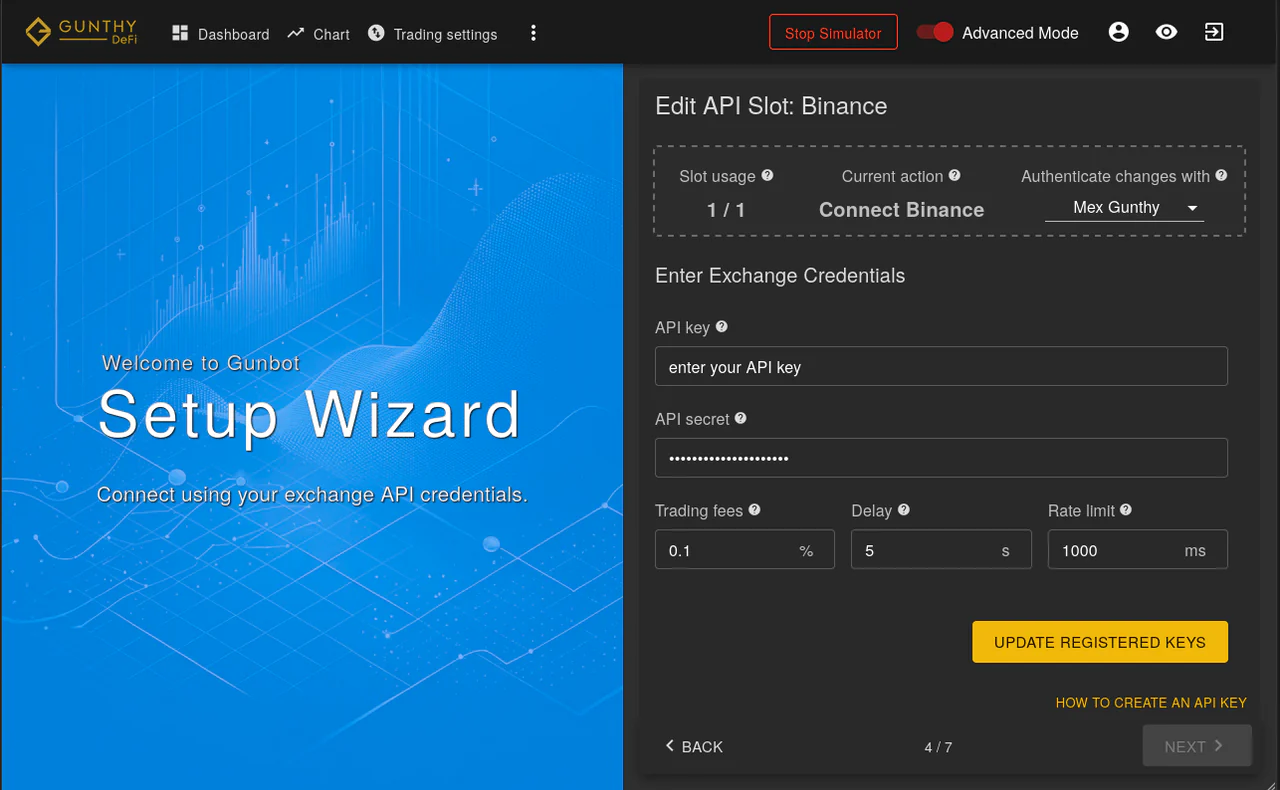
Task: Open the user account profile icon
Action: coord(1119,32)
